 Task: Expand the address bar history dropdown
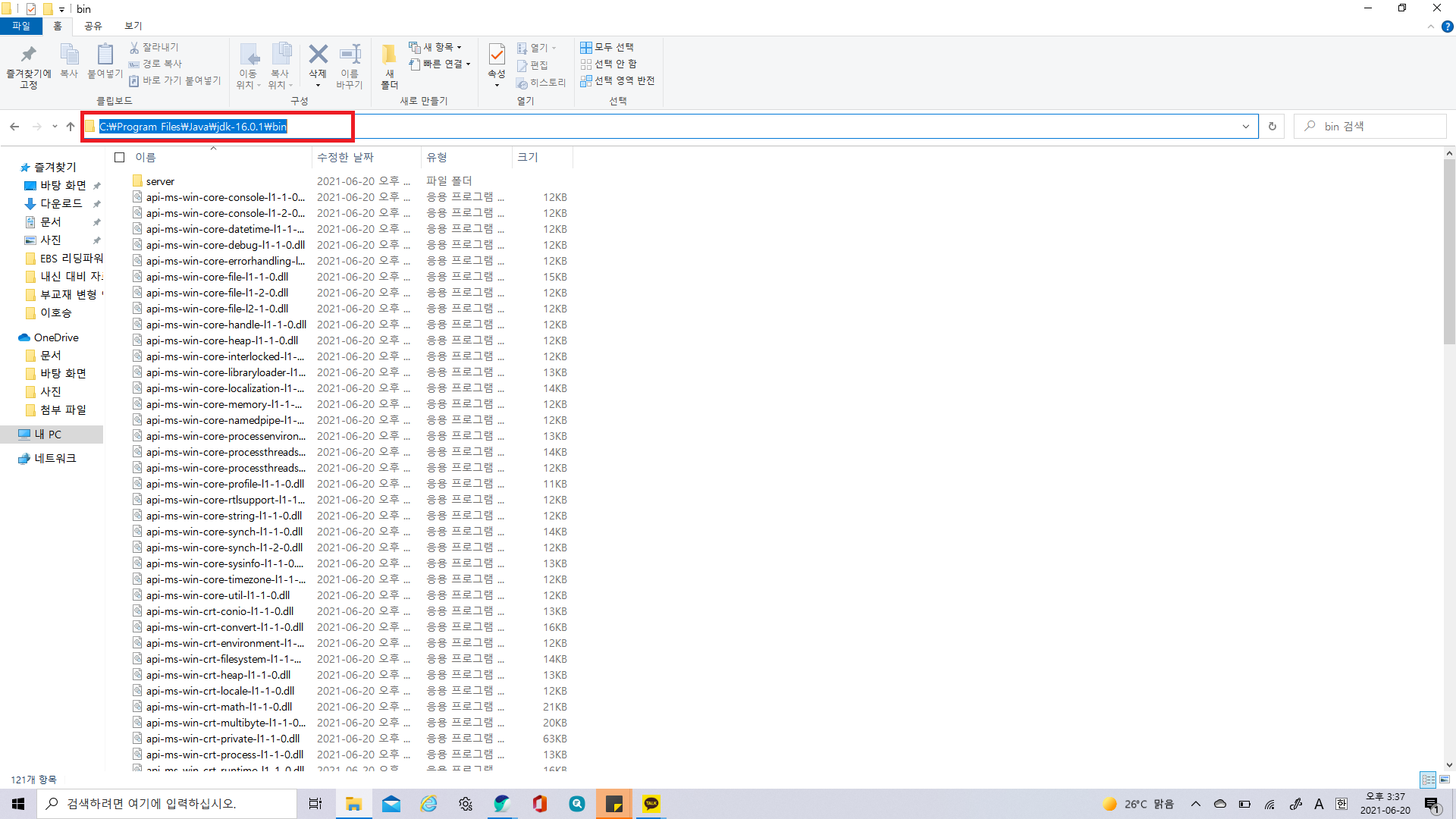click(x=1245, y=127)
